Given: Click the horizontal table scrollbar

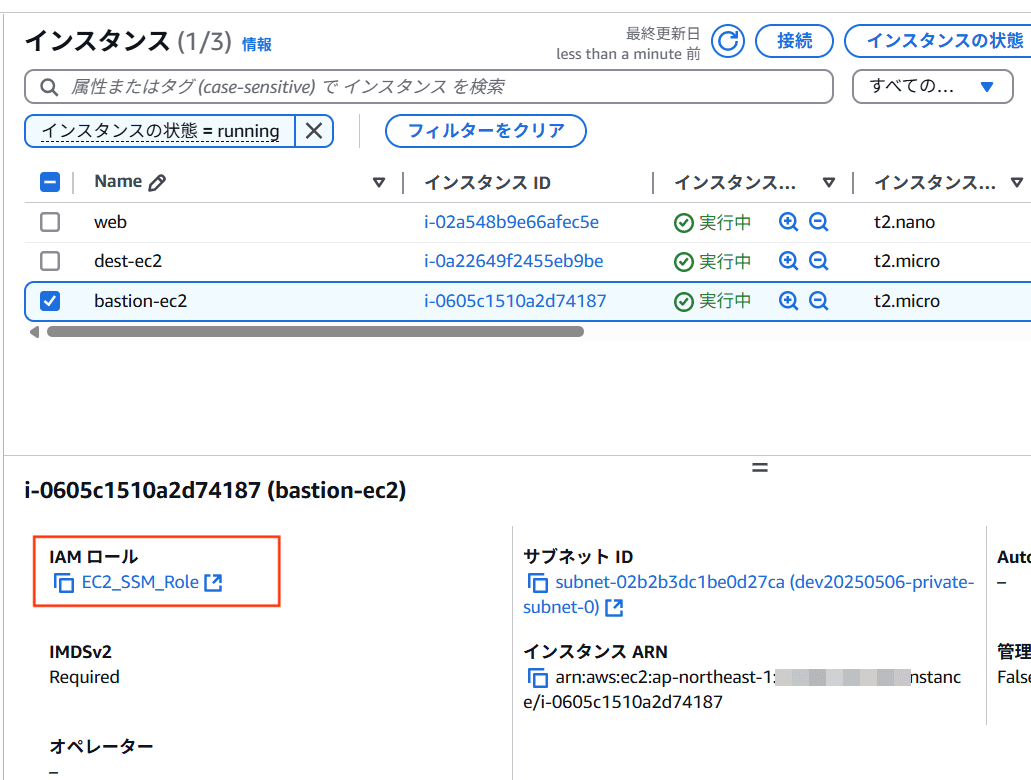Looking at the screenshot, I should (316, 331).
